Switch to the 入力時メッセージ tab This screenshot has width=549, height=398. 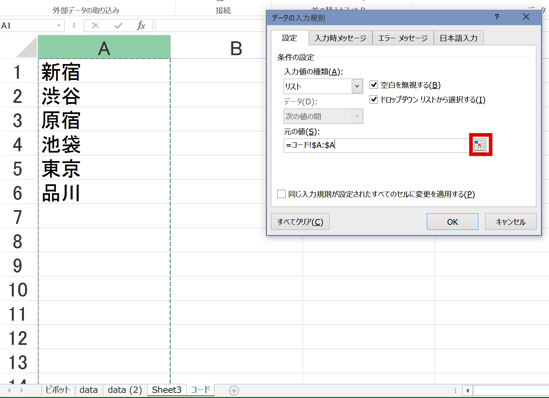click(340, 38)
